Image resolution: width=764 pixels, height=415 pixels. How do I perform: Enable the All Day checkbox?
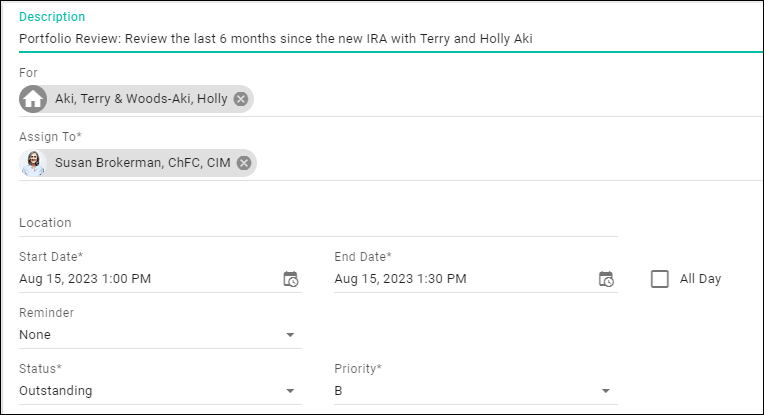coord(660,279)
